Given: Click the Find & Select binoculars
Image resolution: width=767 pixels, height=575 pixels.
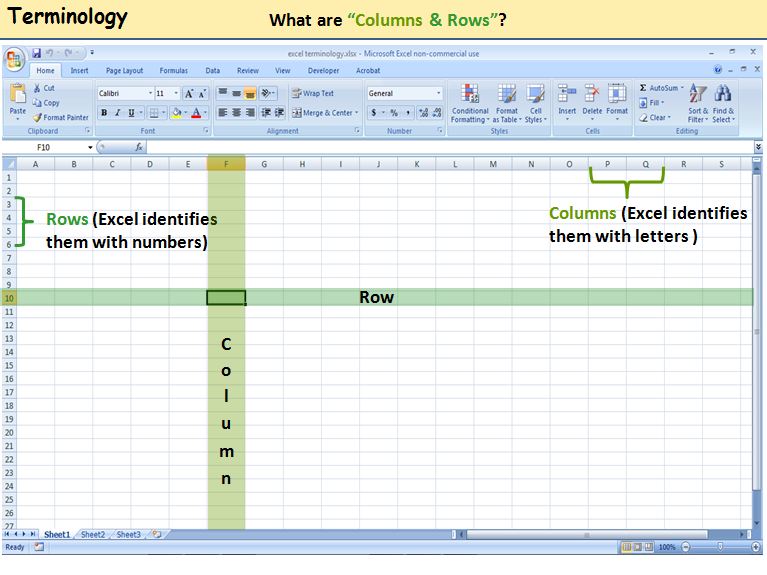Looking at the screenshot, I should point(723,95).
